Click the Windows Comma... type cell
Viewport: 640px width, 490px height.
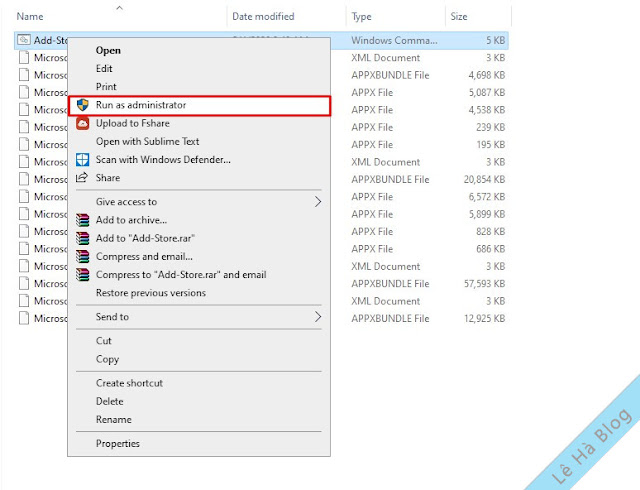pos(394,40)
